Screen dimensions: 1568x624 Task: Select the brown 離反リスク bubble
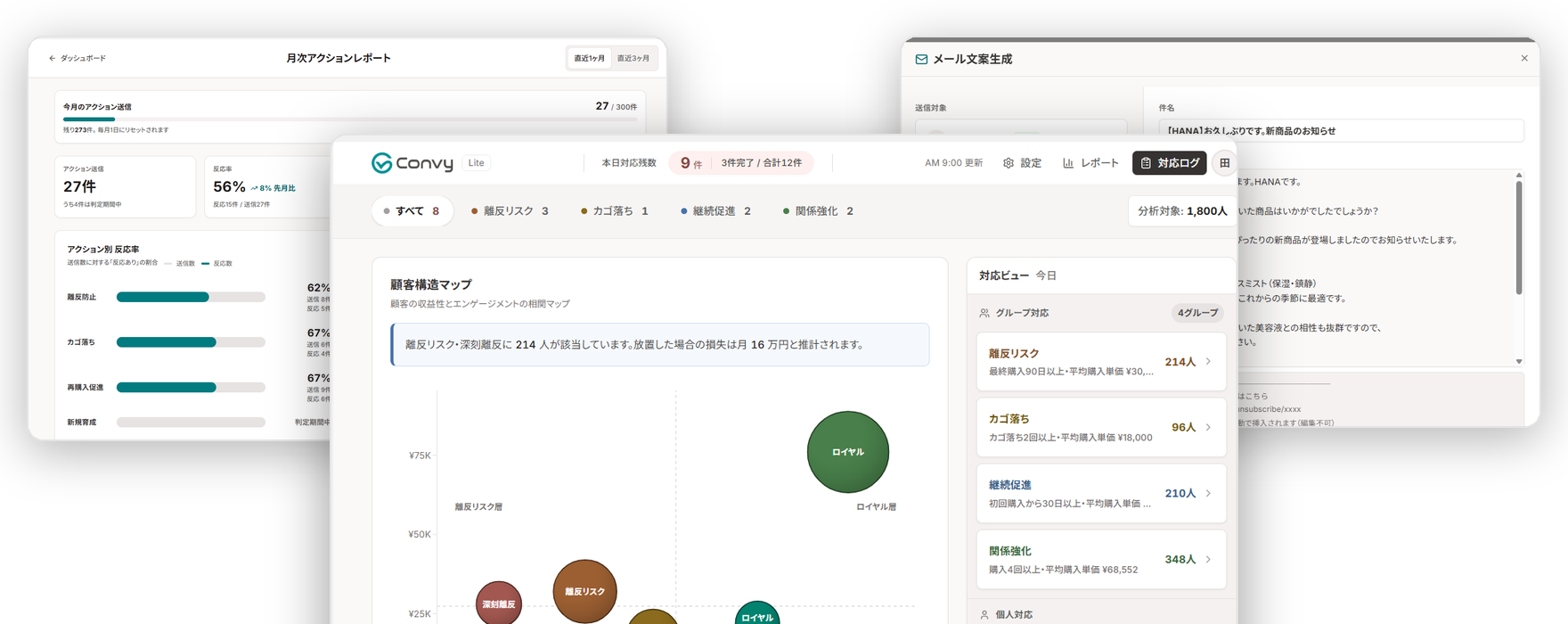point(585,591)
